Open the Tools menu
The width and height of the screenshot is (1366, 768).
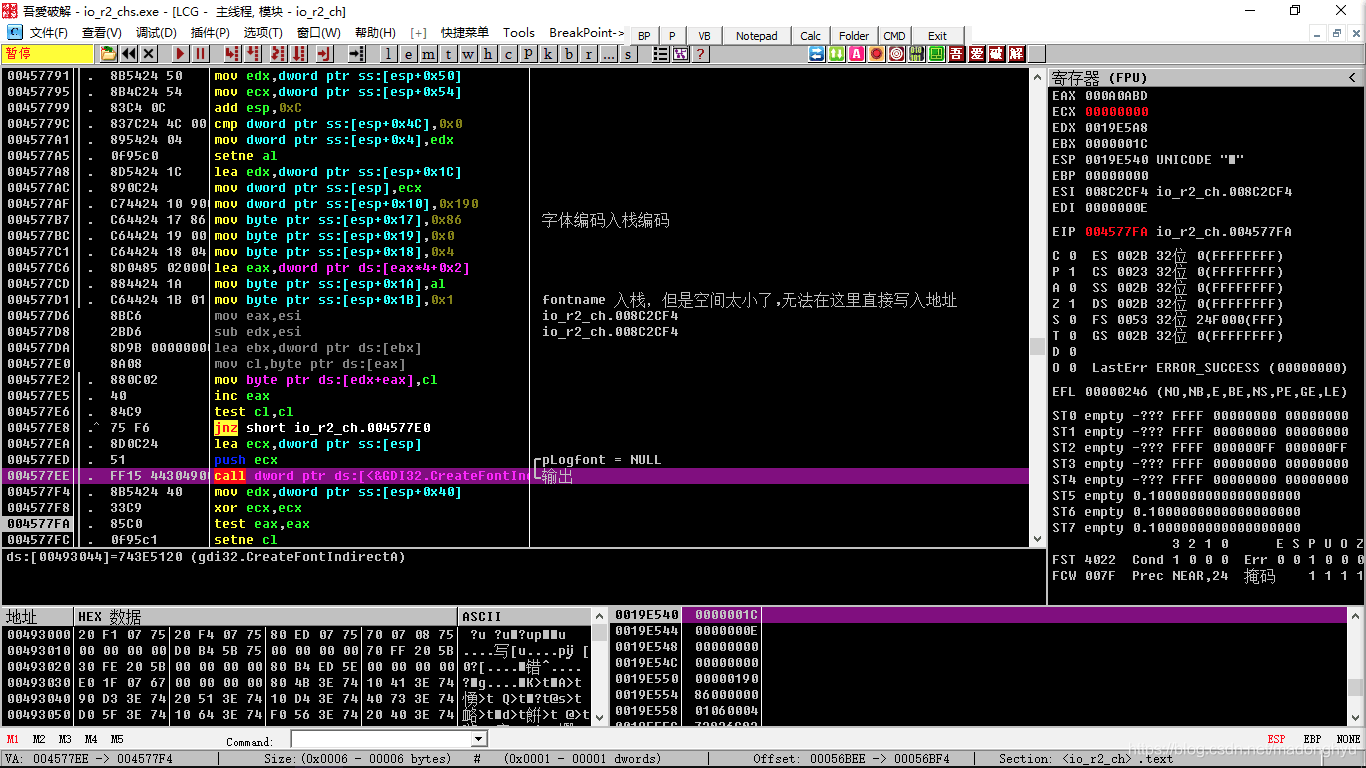pos(519,33)
